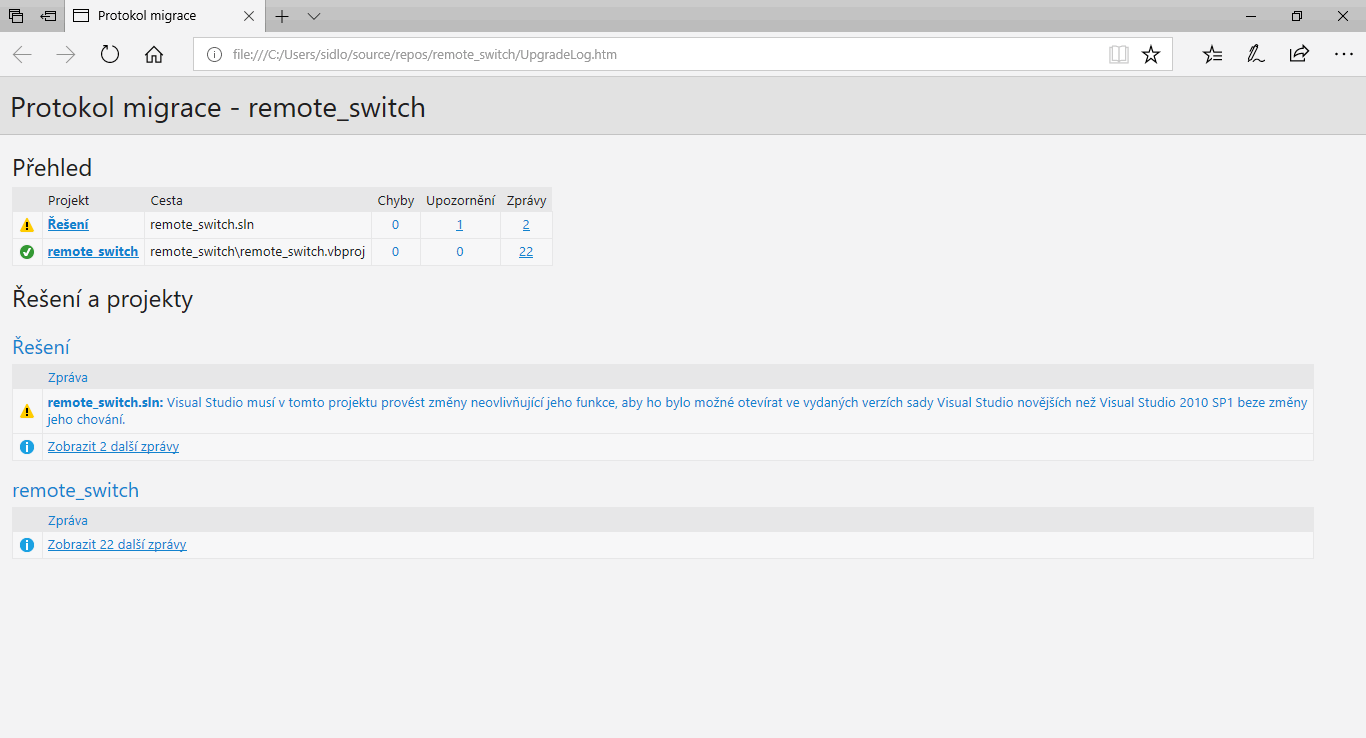The width and height of the screenshot is (1366, 738).
Task: Open the tab preview chevron dropdown
Action: tap(314, 16)
